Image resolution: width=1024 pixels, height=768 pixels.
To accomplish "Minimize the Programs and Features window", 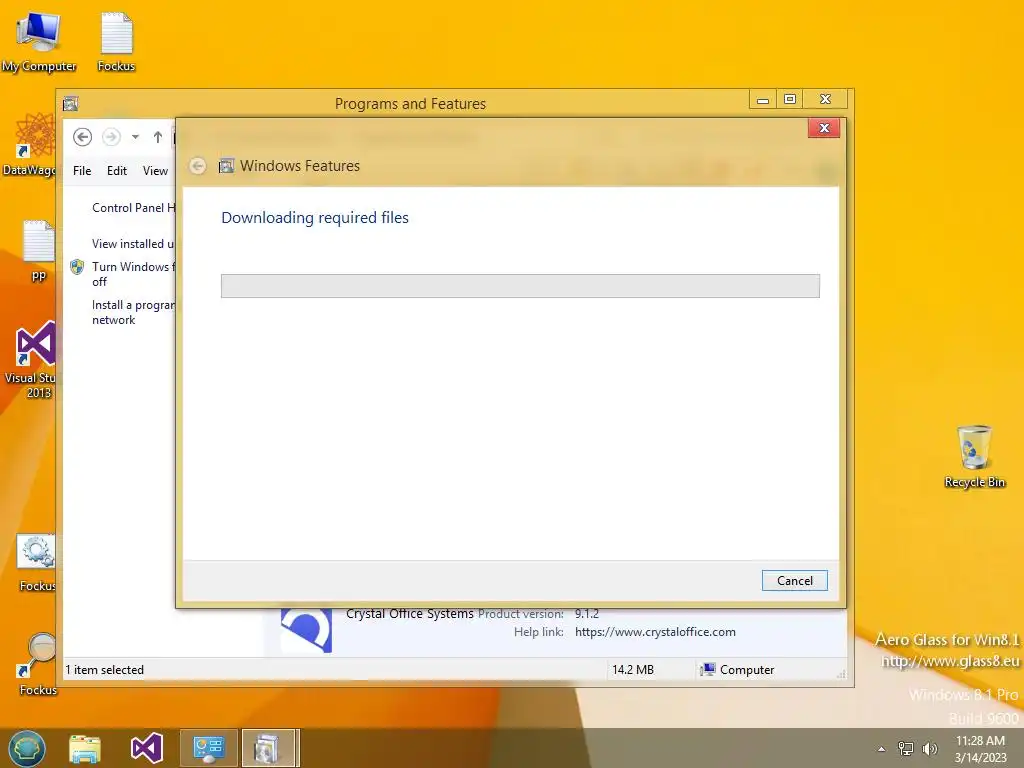I will pyautogui.click(x=763, y=100).
